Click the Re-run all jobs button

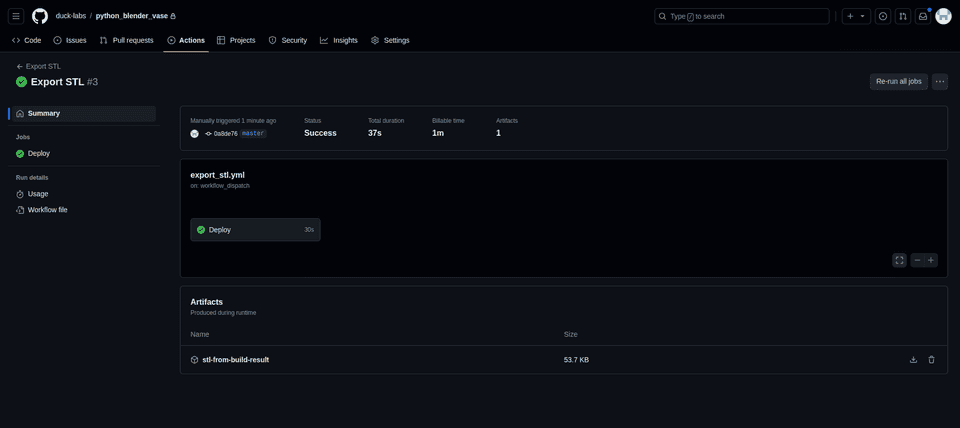click(898, 82)
